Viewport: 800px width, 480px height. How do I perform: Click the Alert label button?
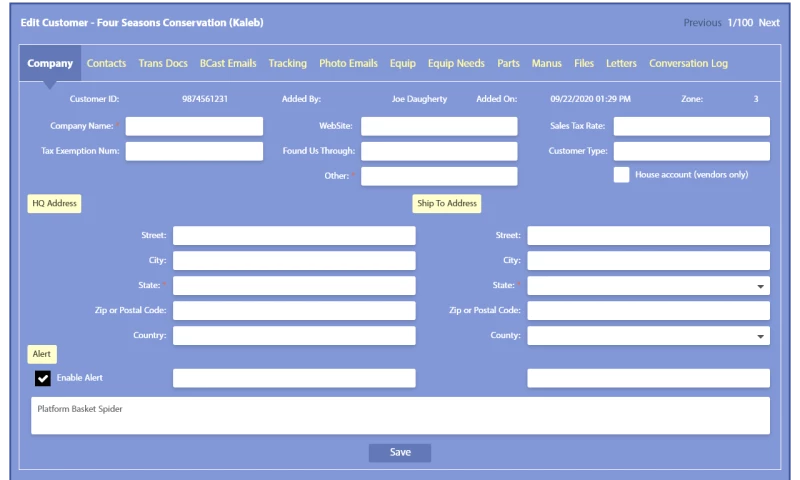click(x=42, y=354)
